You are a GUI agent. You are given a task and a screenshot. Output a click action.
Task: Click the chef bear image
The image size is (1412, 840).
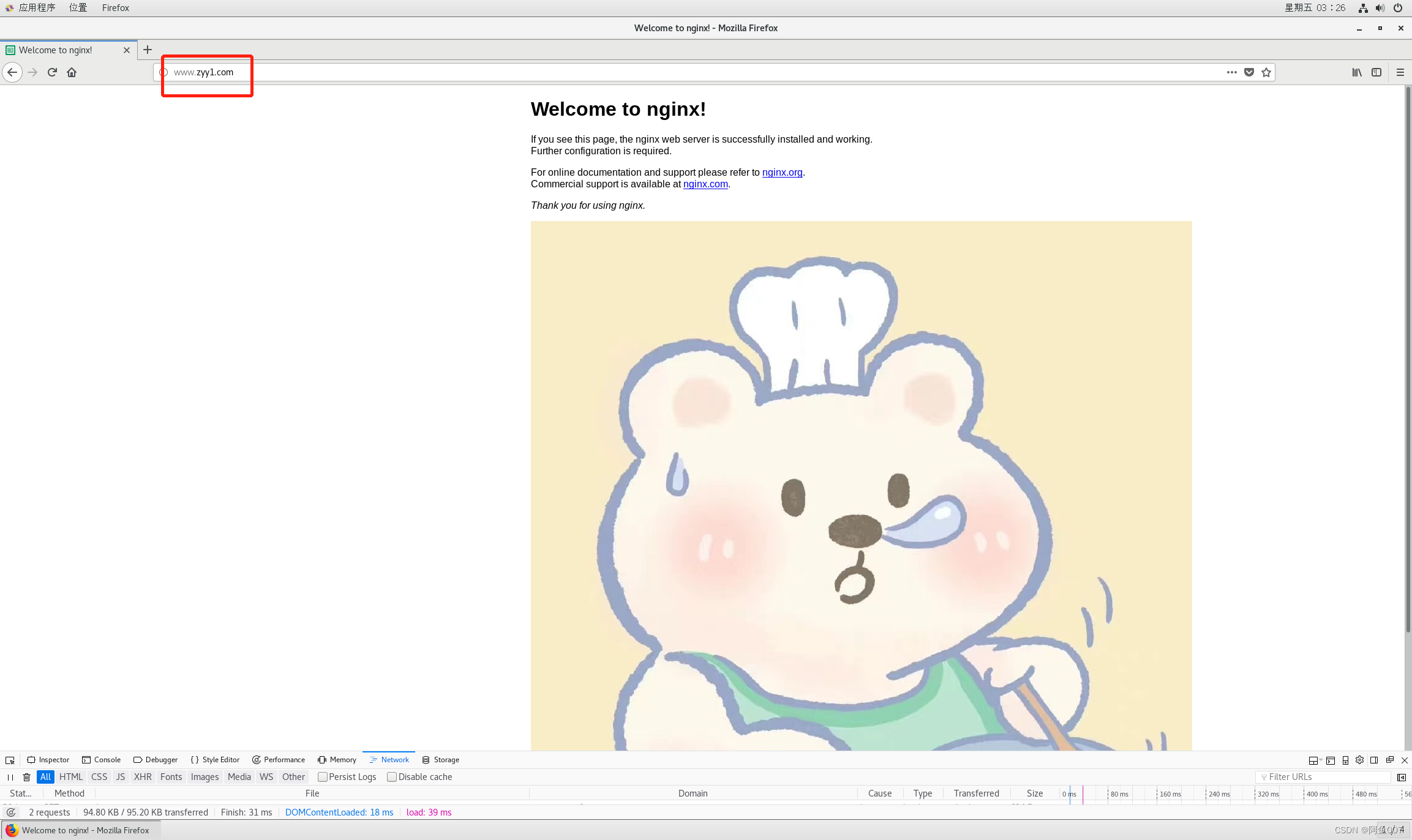coord(861,486)
